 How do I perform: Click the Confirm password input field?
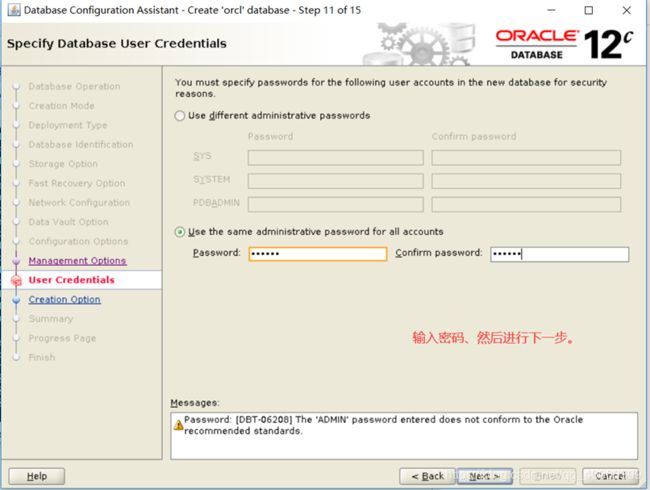click(560, 254)
